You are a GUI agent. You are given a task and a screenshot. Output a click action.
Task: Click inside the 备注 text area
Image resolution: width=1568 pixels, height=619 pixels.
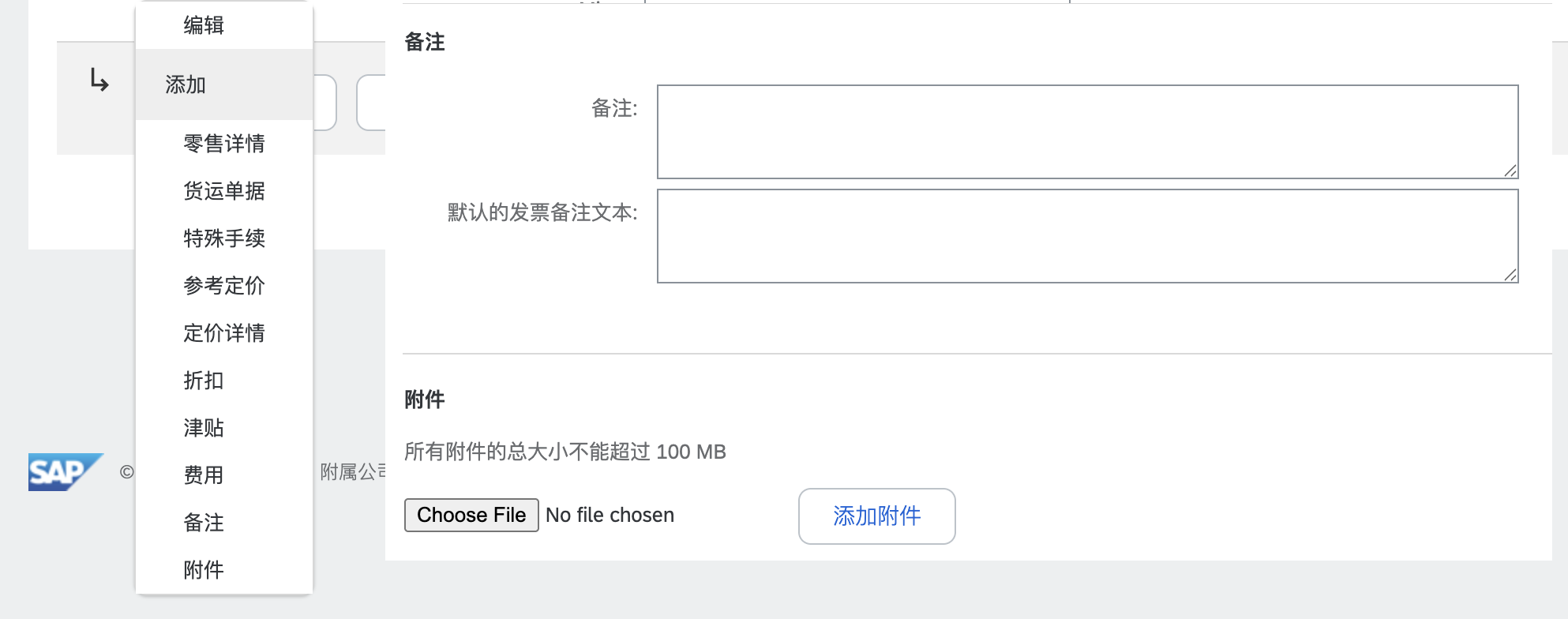point(1087,132)
